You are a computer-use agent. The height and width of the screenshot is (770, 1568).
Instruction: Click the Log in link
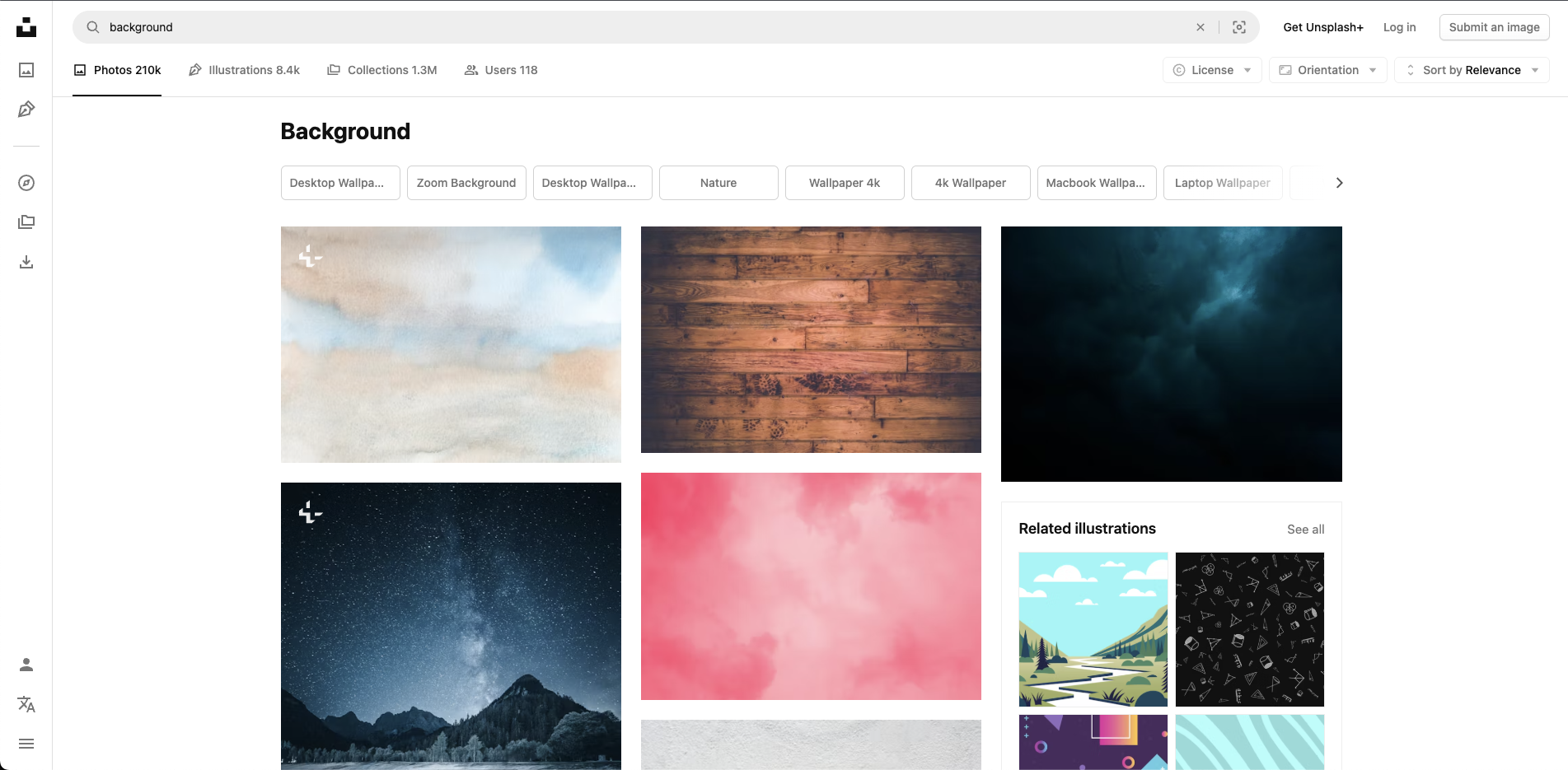(1399, 27)
